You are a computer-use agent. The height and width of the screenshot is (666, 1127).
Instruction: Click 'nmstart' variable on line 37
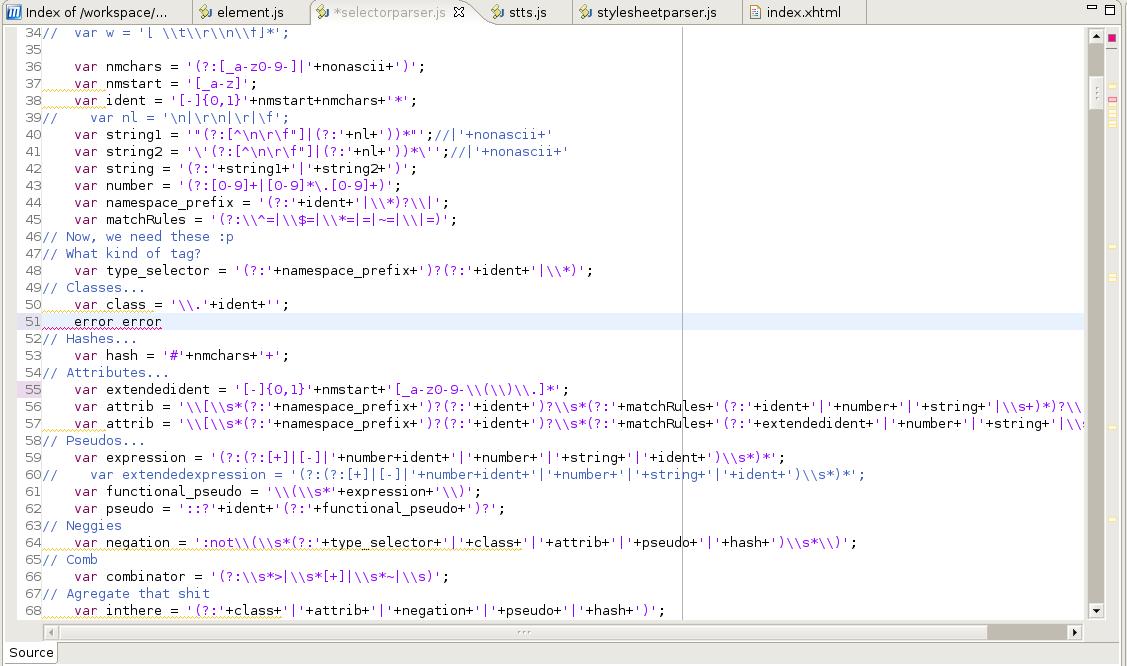click(x=134, y=84)
